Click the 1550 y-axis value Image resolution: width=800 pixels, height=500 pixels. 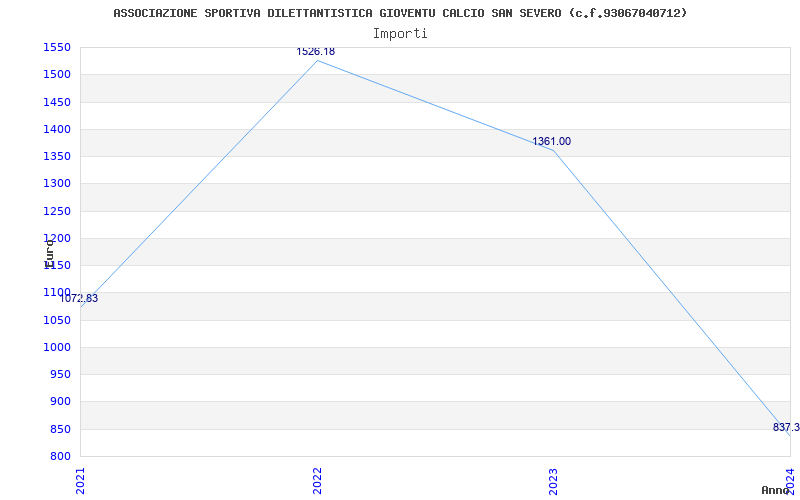click(x=56, y=48)
